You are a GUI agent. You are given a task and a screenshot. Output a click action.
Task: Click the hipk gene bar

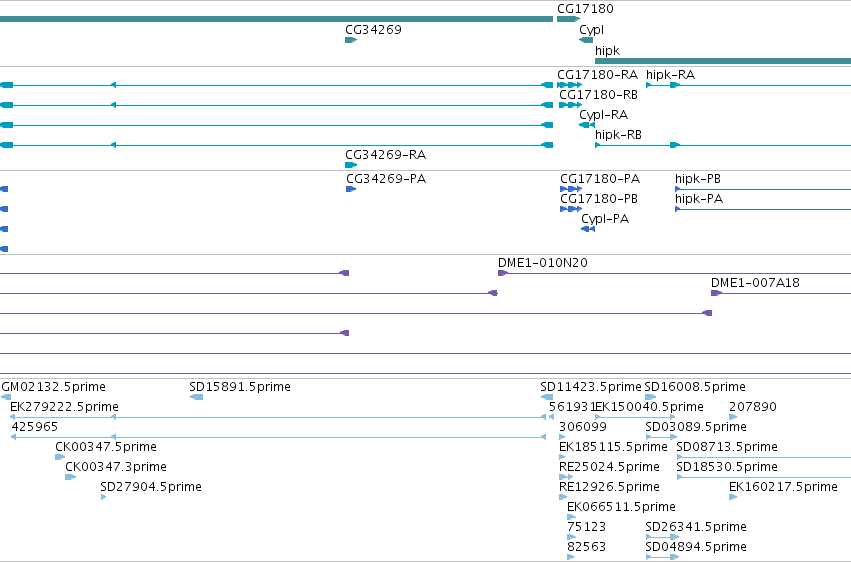723,61
